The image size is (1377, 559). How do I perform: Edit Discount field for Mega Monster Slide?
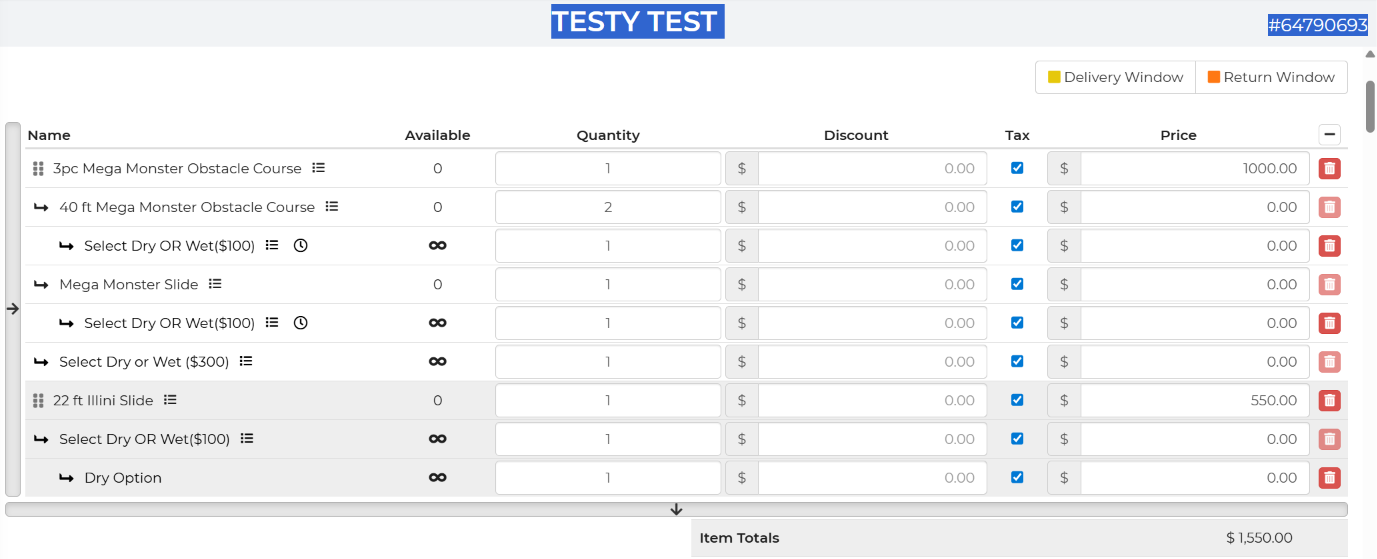tap(872, 284)
